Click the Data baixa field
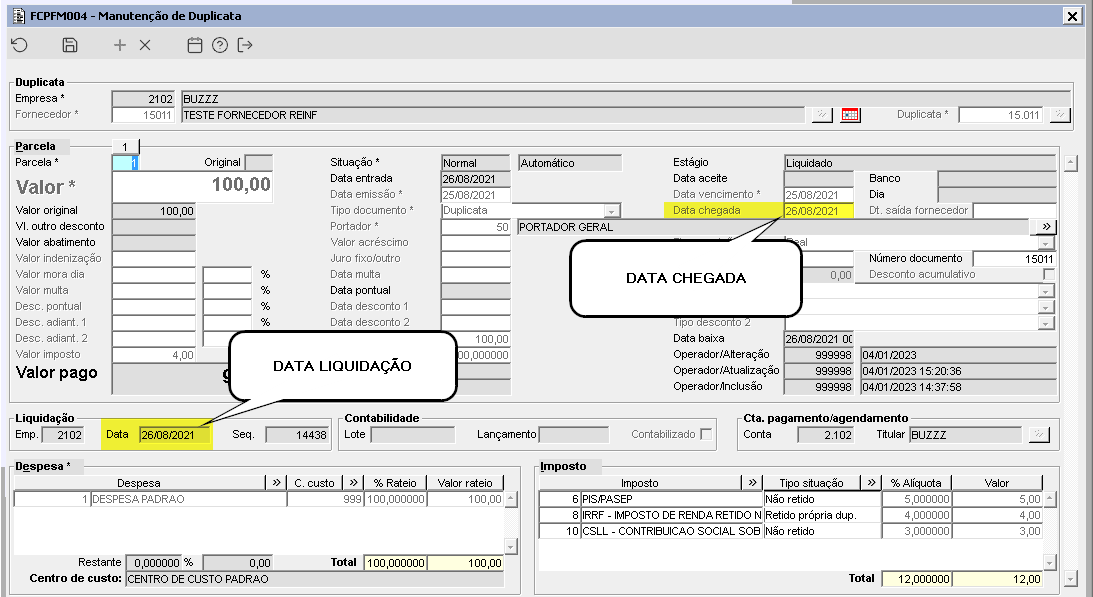 pyautogui.click(x=818, y=339)
